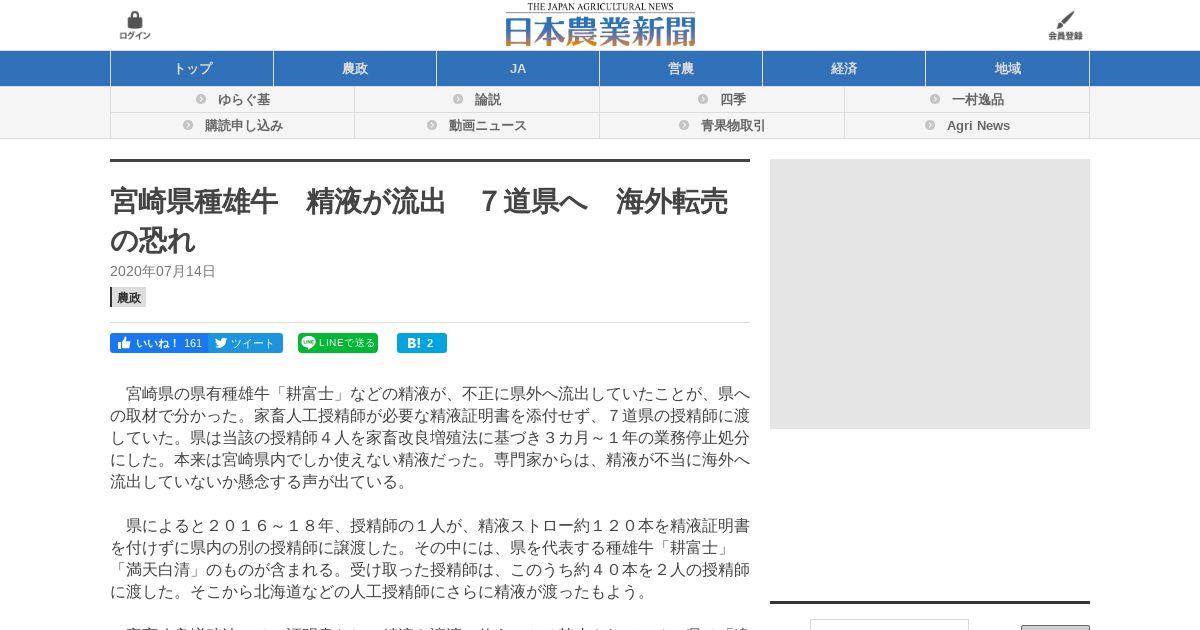The width and height of the screenshot is (1200, 630).
Task: Open the 営農 navigation tab
Action: tap(681, 68)
